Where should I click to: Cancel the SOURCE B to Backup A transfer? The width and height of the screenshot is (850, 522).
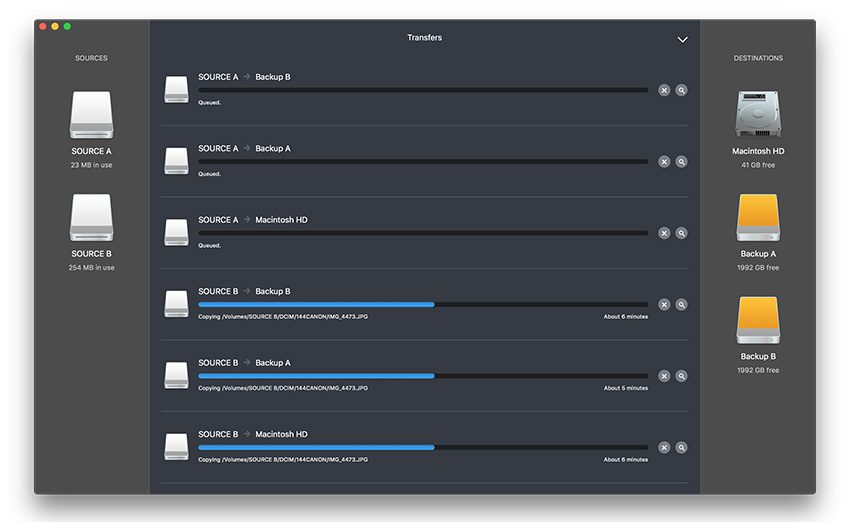pyautogui.click(x=664, y=376)
